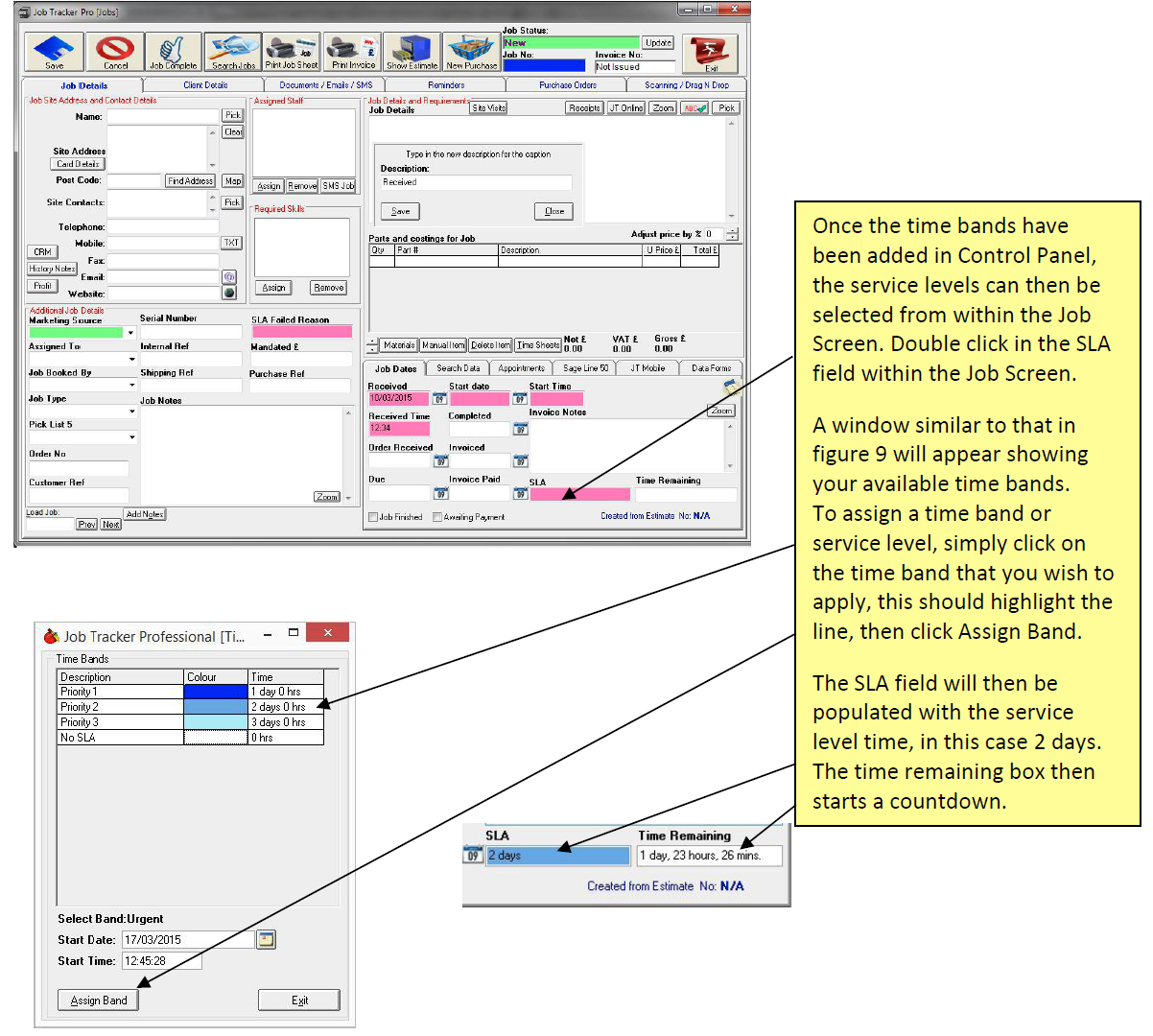Click the Description field containing 'Received'
The height and width of the screenshot is (1036, 1153).
476,182
